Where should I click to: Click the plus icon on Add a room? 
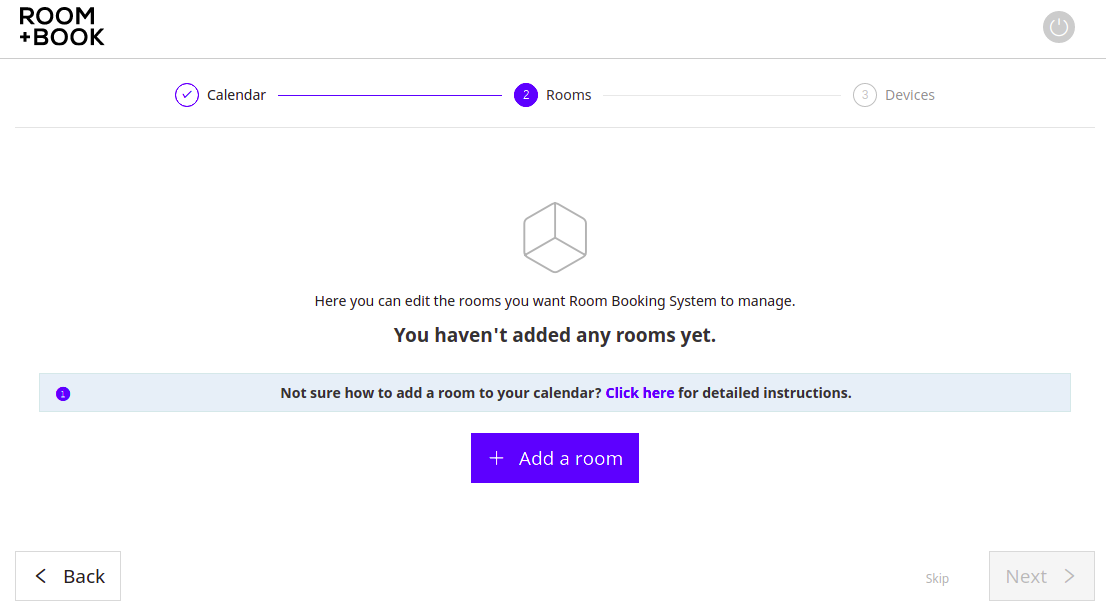(x=497, y=458)
